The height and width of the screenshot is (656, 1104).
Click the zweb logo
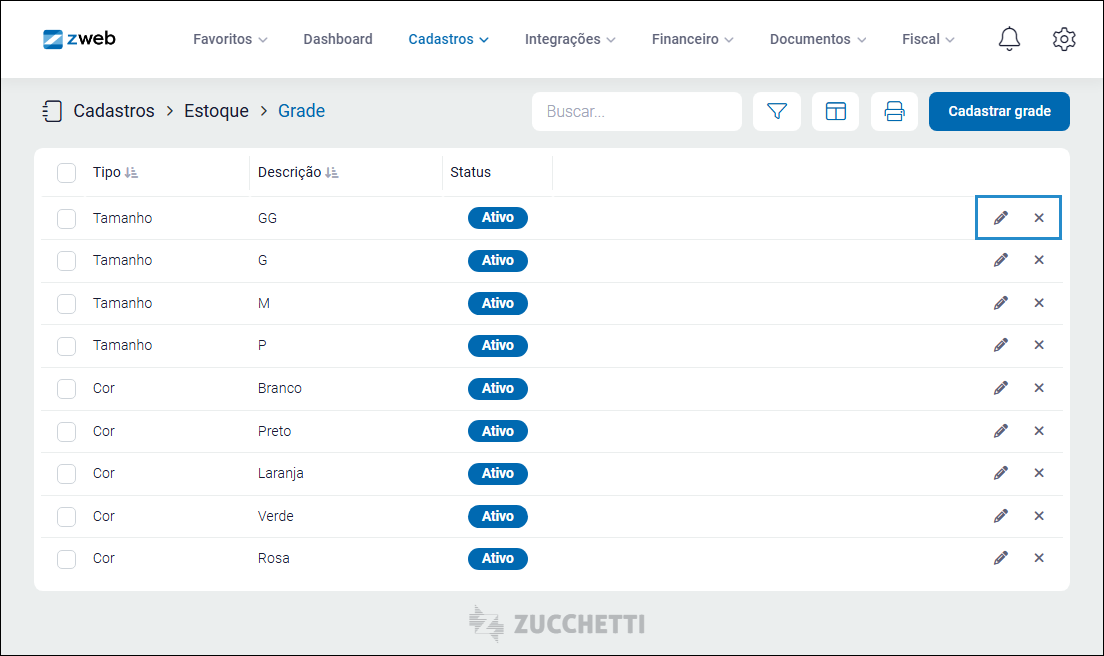(79, 39)
